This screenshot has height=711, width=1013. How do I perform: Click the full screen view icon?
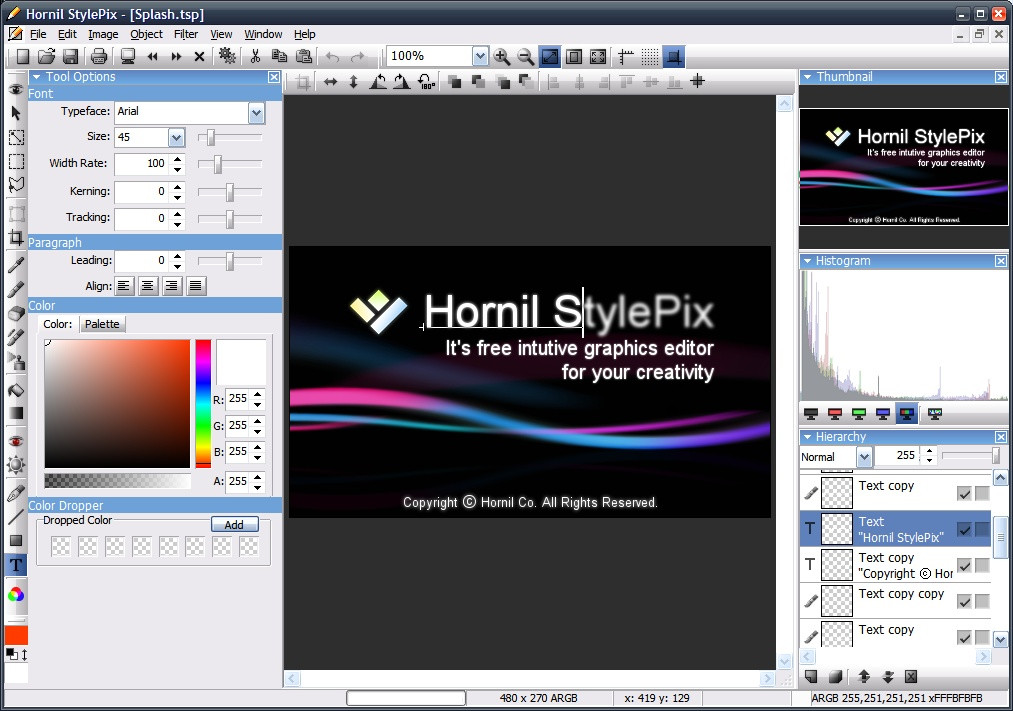pos(598,57)
